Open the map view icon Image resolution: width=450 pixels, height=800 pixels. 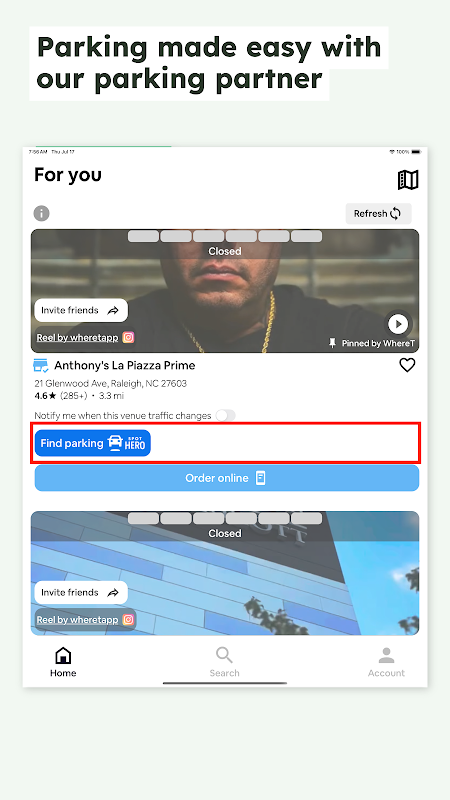408,180
